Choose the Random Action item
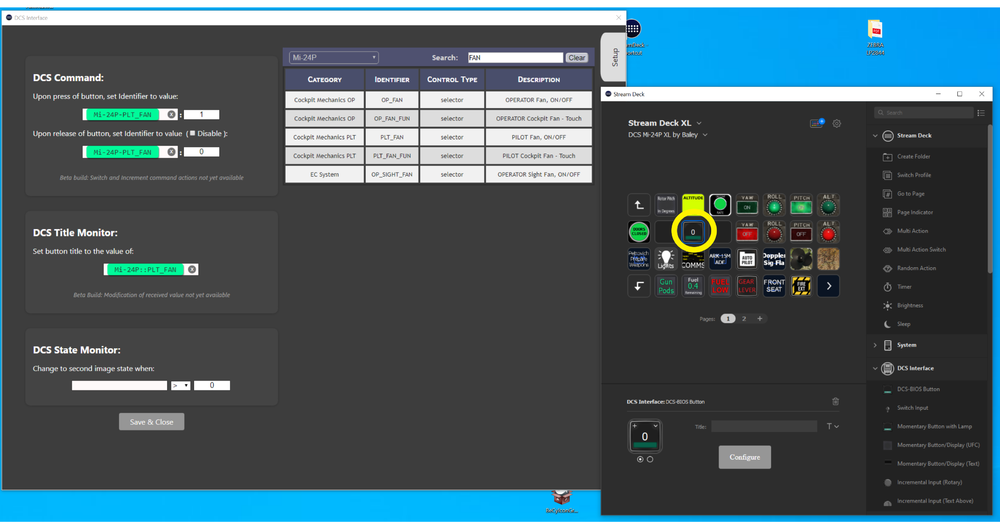The image size is (1000, 529). click(916, 268)
